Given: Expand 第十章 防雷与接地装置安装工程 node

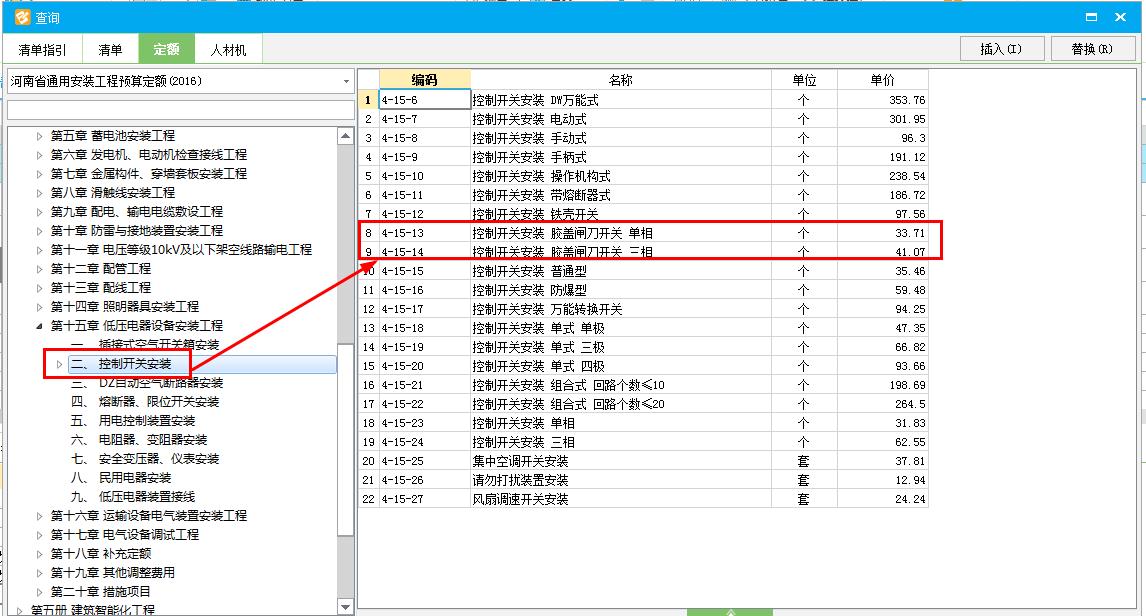Looking at the screenshot, I should pyautogui.click(x=39, y=231).
